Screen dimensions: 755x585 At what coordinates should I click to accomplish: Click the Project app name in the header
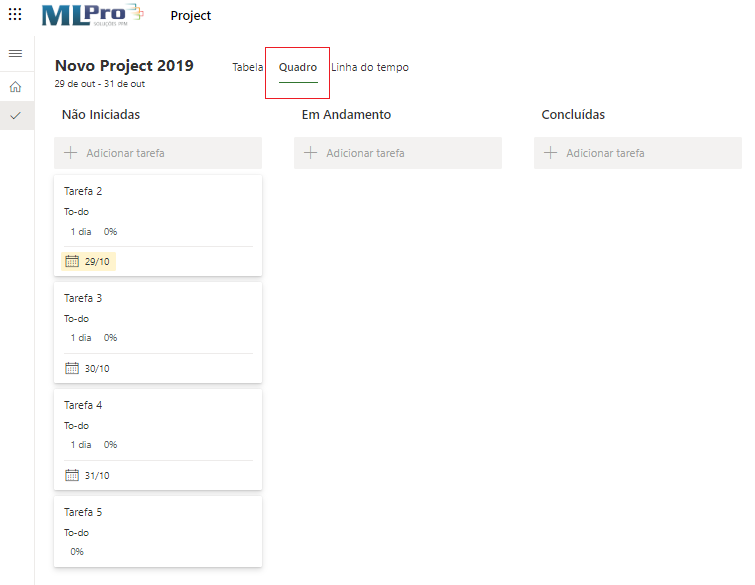point(191,15)
